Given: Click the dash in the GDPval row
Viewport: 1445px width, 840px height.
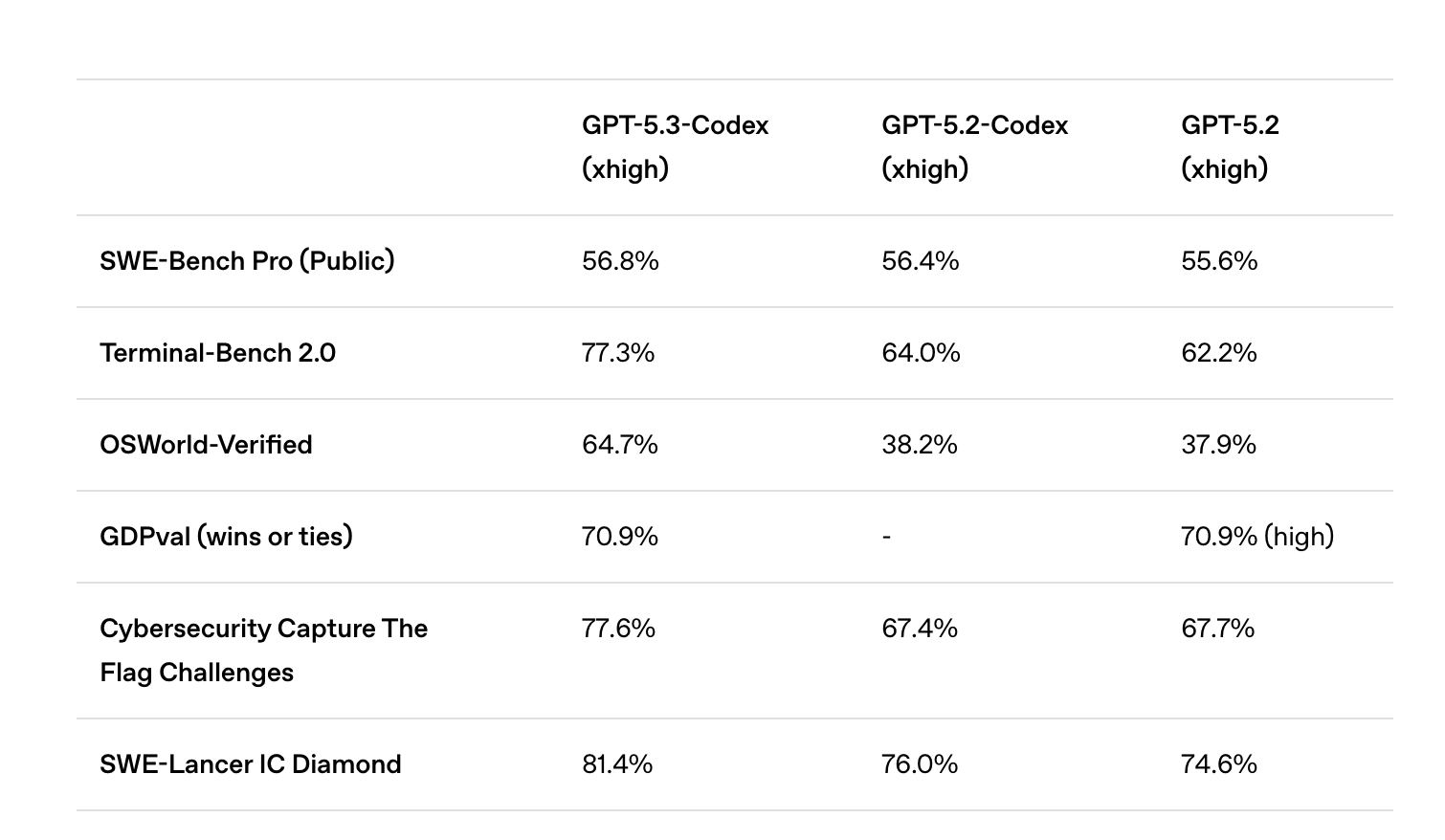Looking at the screenshot, I should click(x=886, y=537).
